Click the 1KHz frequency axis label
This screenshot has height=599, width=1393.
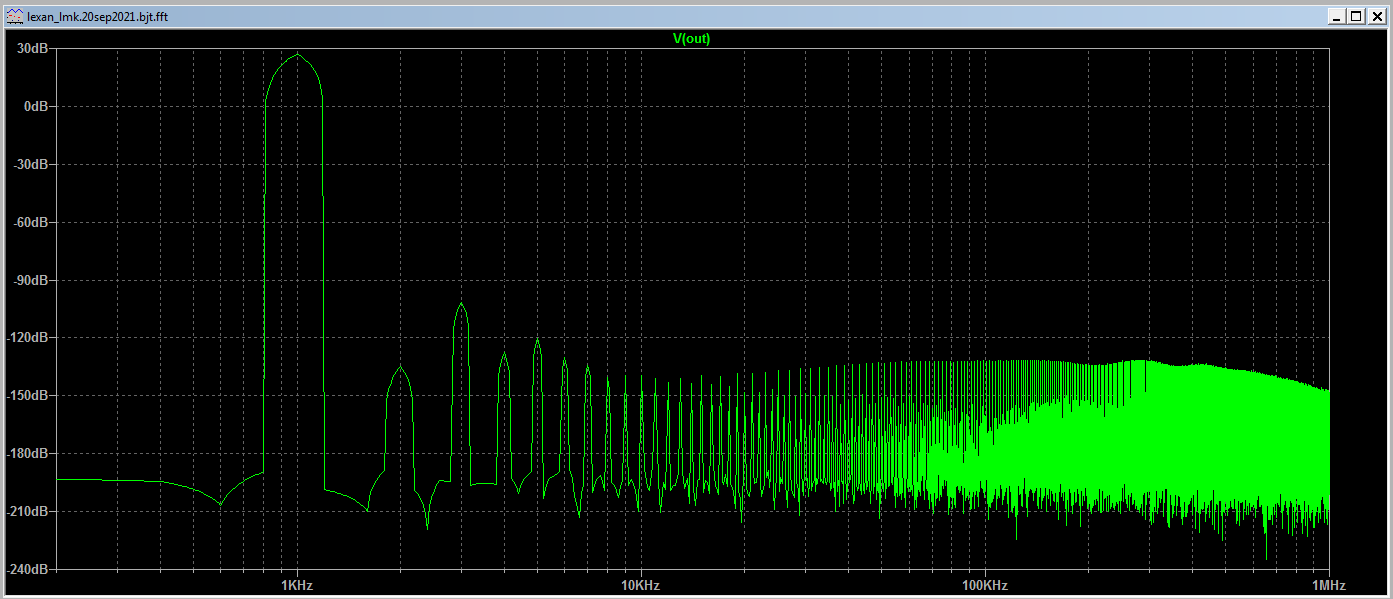tap(297, 585)
